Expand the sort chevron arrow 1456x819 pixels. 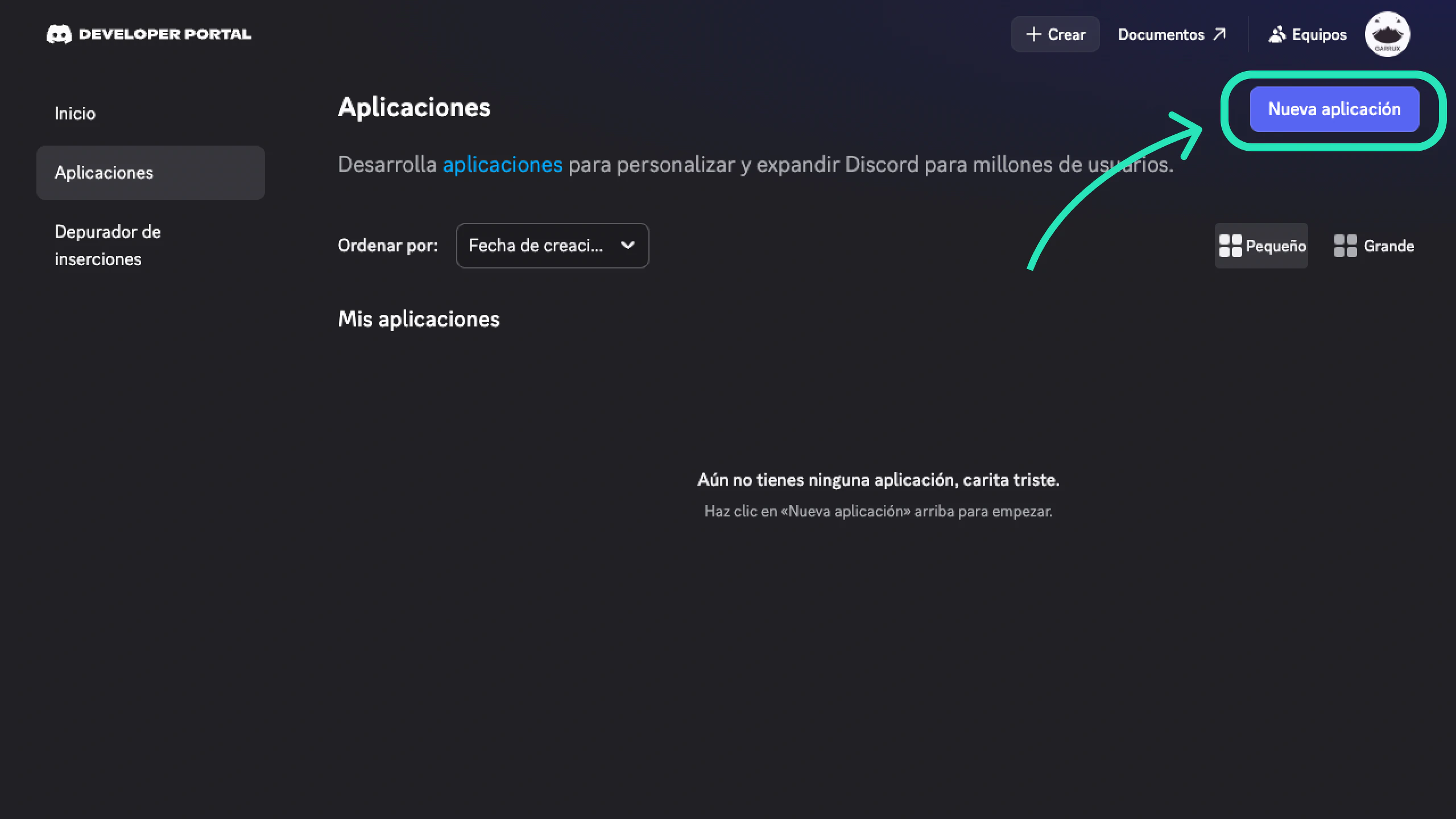point(627,246)
